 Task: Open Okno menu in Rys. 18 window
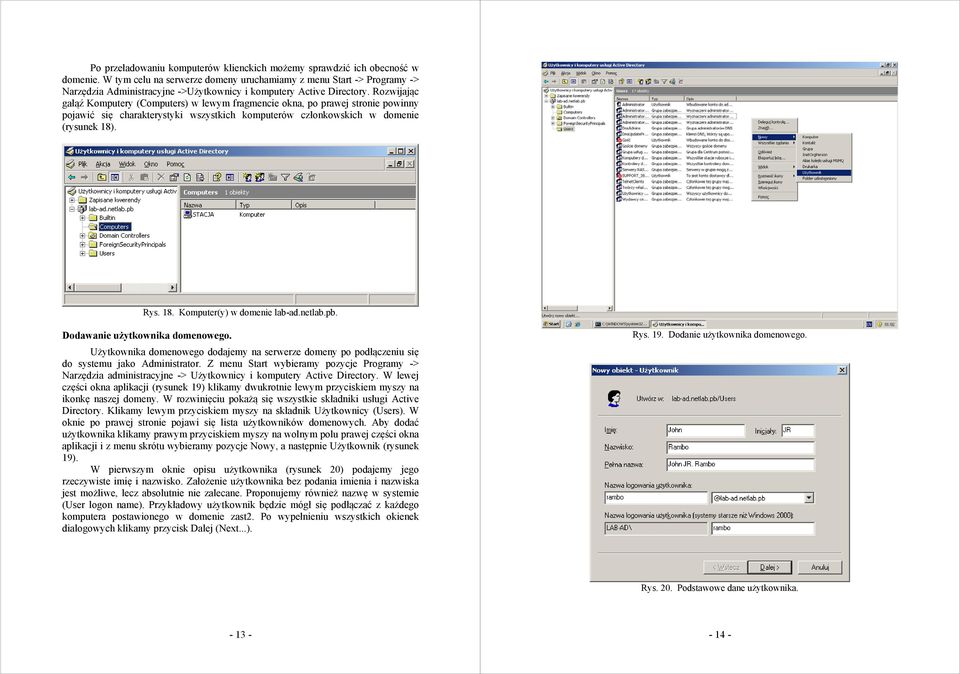pyautogui.click(x=151, y=164)
